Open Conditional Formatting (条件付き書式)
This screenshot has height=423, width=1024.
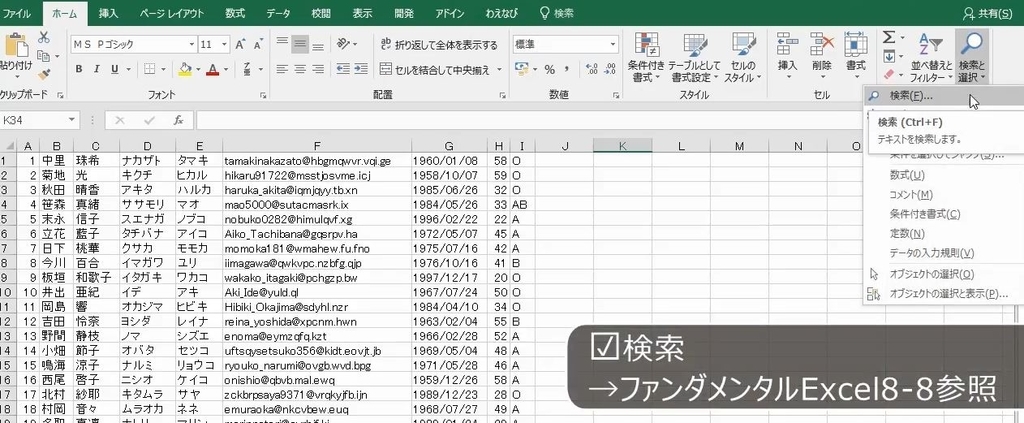pyautogui.click(x=647, y=57)
